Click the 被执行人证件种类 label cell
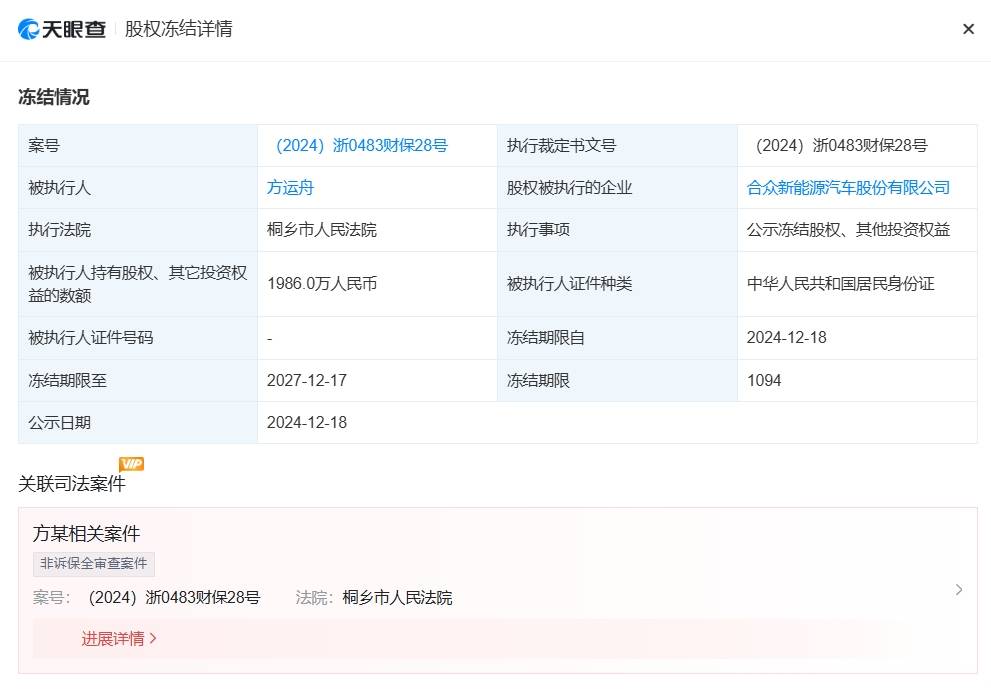The image size is (991, 689). (617, 284)
